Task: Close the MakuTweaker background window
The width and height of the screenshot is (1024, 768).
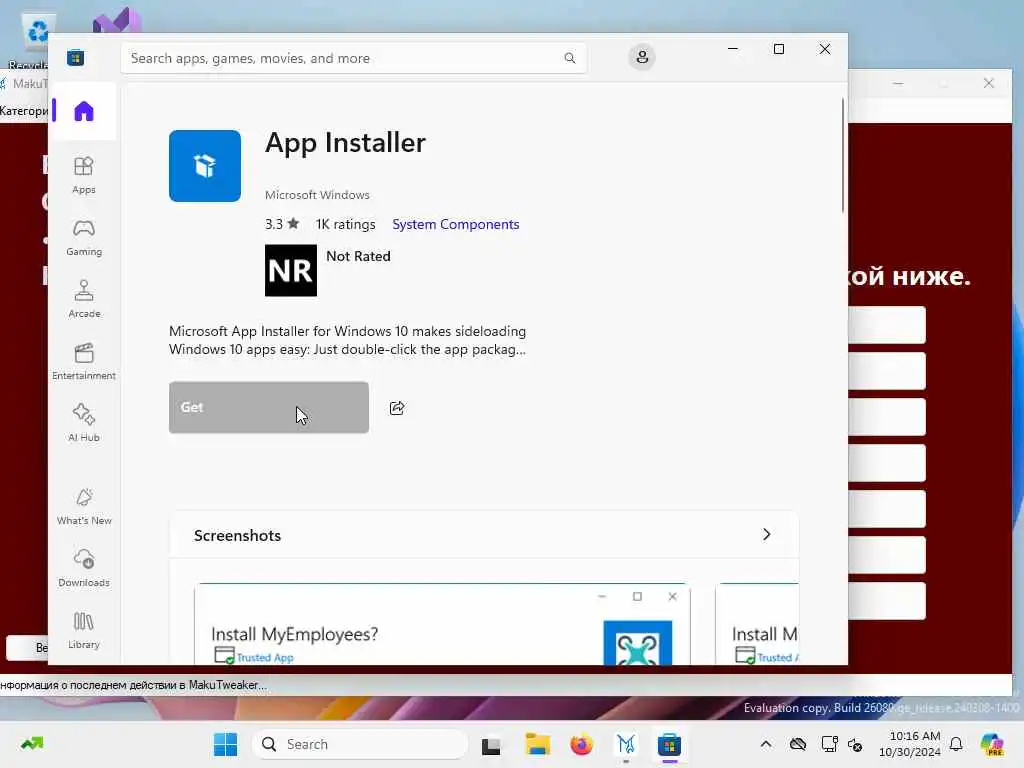Action: click(x=989, y=84)
